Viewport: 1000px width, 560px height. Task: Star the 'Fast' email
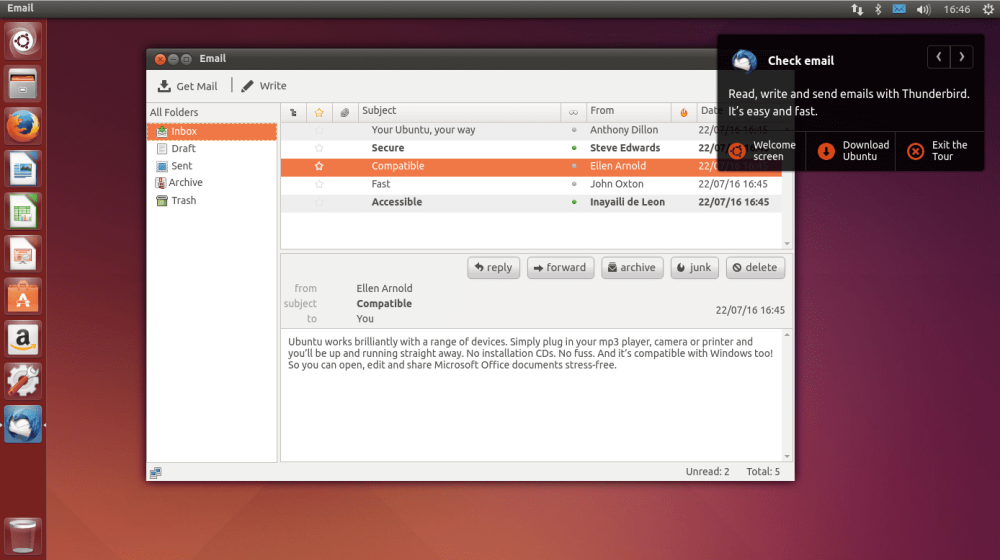(x=319, y=184)
